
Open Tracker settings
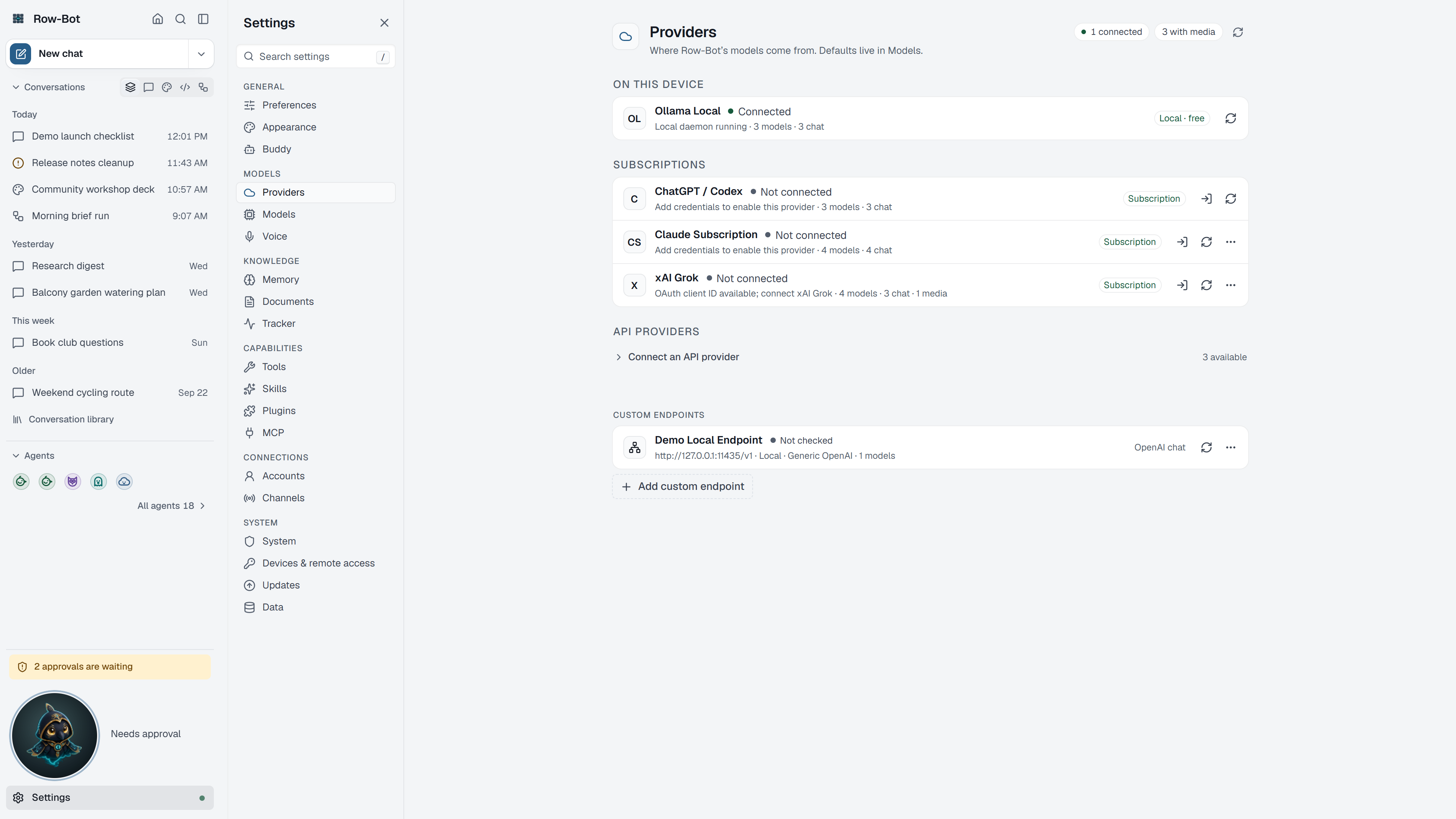coord(315,323)
